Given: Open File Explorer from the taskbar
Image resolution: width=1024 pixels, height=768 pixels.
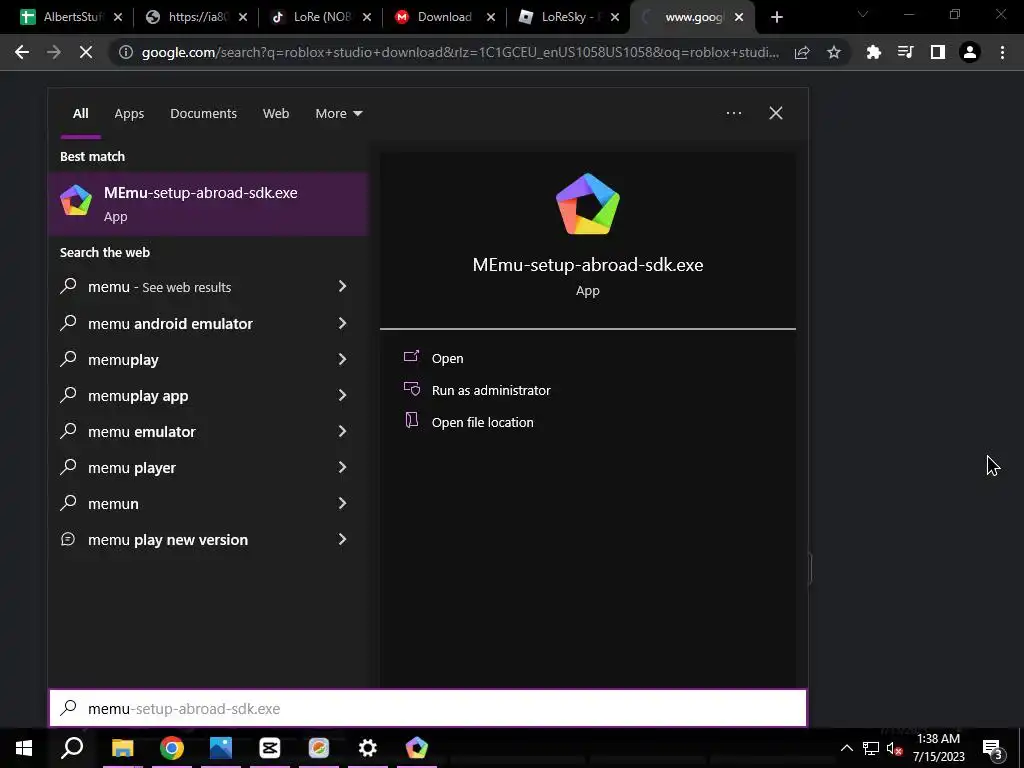Looking at the screenshot, I should [x=122, y=748].
